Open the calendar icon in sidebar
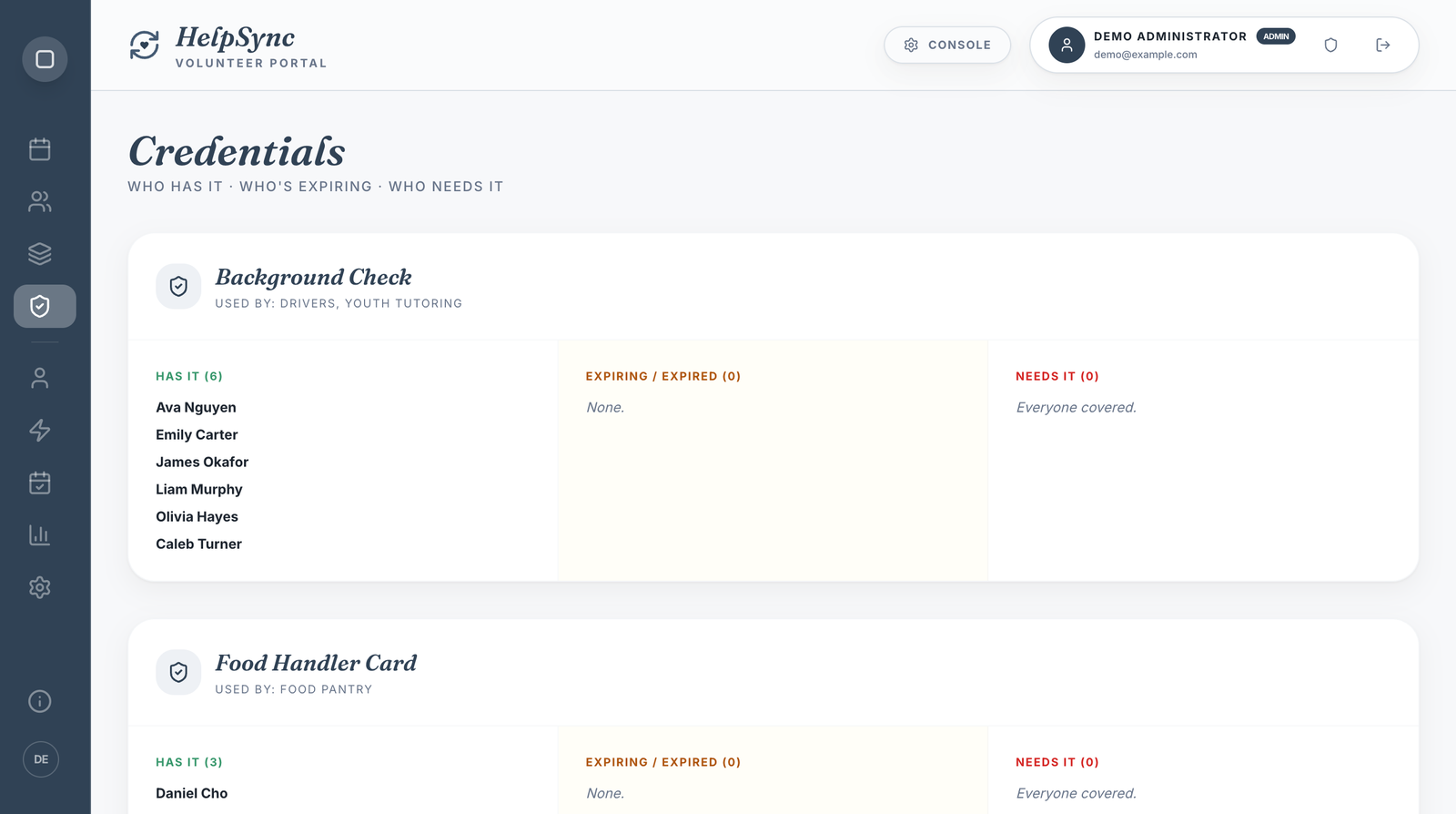The height and width of the screenshot is (814, 1456). click(x=40, y=149)
